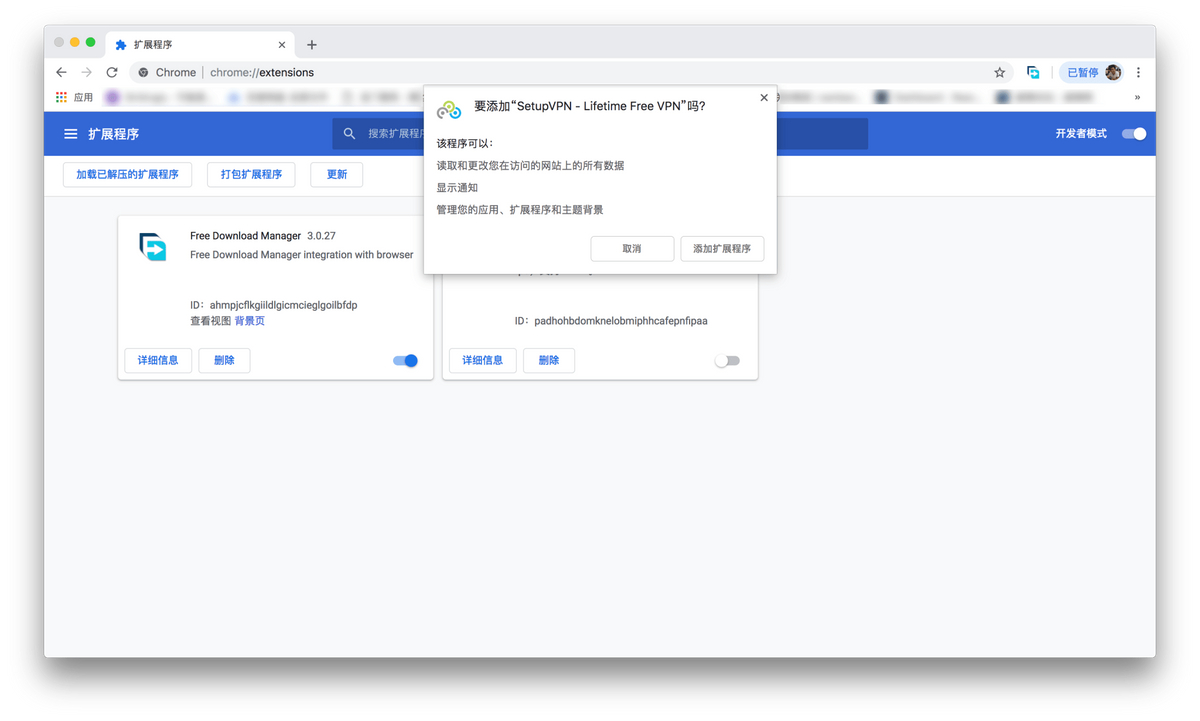This screenshot has height=721, width=1200.
Task: Bookmark this page with the star icon
Action: [x=999, y=72]
